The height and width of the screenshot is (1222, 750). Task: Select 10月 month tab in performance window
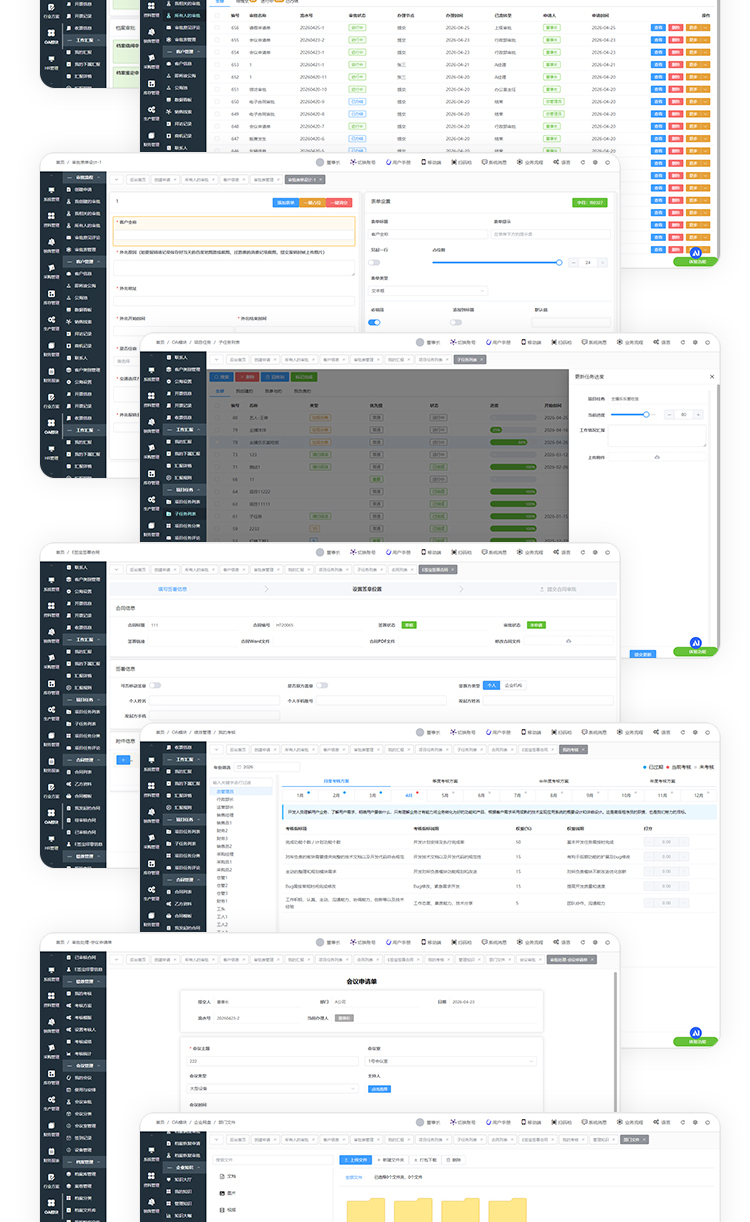626,795
